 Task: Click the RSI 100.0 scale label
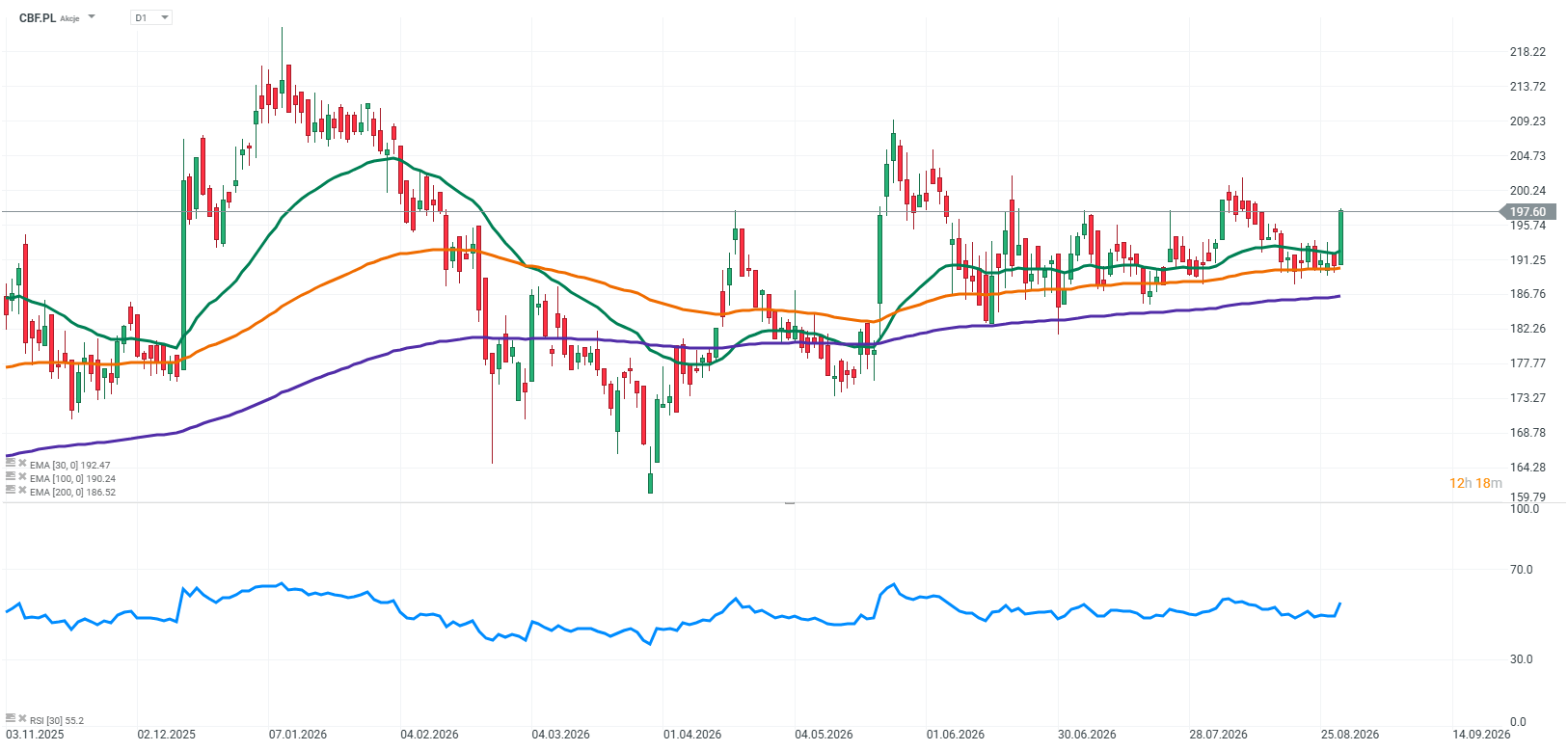click(x=1525, y=509)
